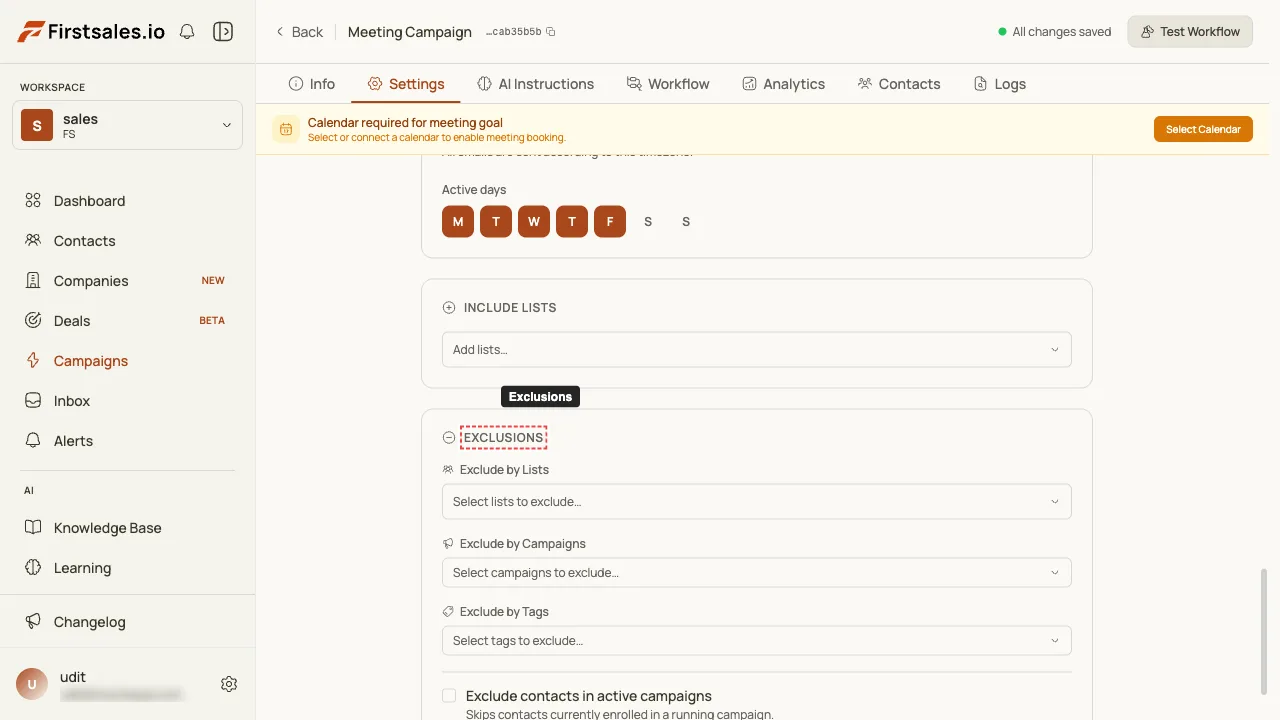Click the Contacts people icon in sidebar
The height and width of the screenshot is (720, 1280).
[33, 241]
